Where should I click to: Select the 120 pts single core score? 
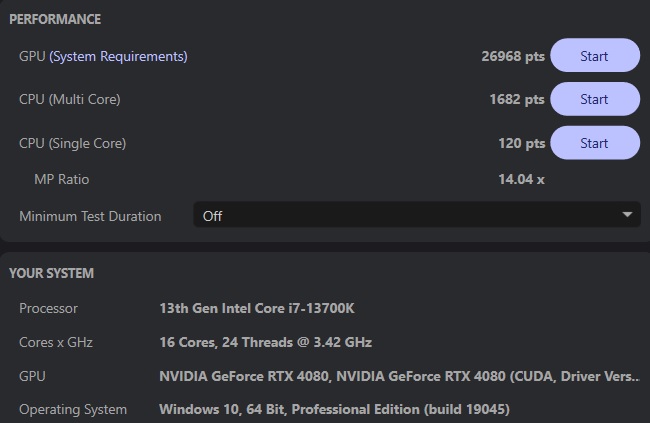click(521, 143)
